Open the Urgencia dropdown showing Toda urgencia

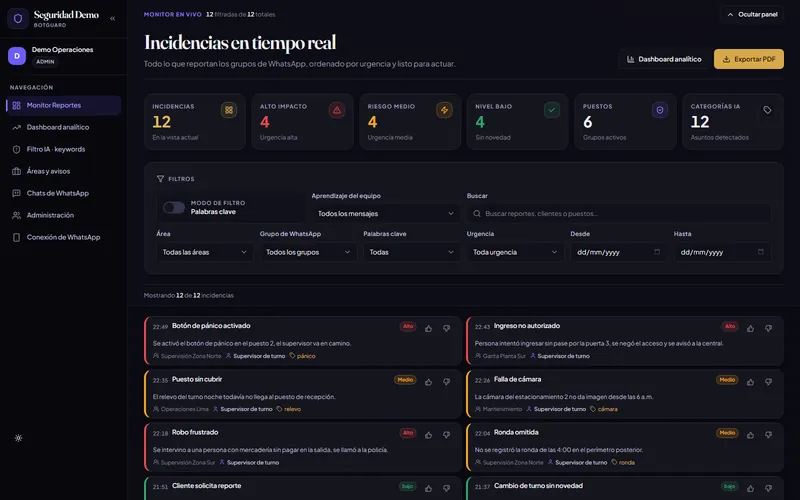515,252
